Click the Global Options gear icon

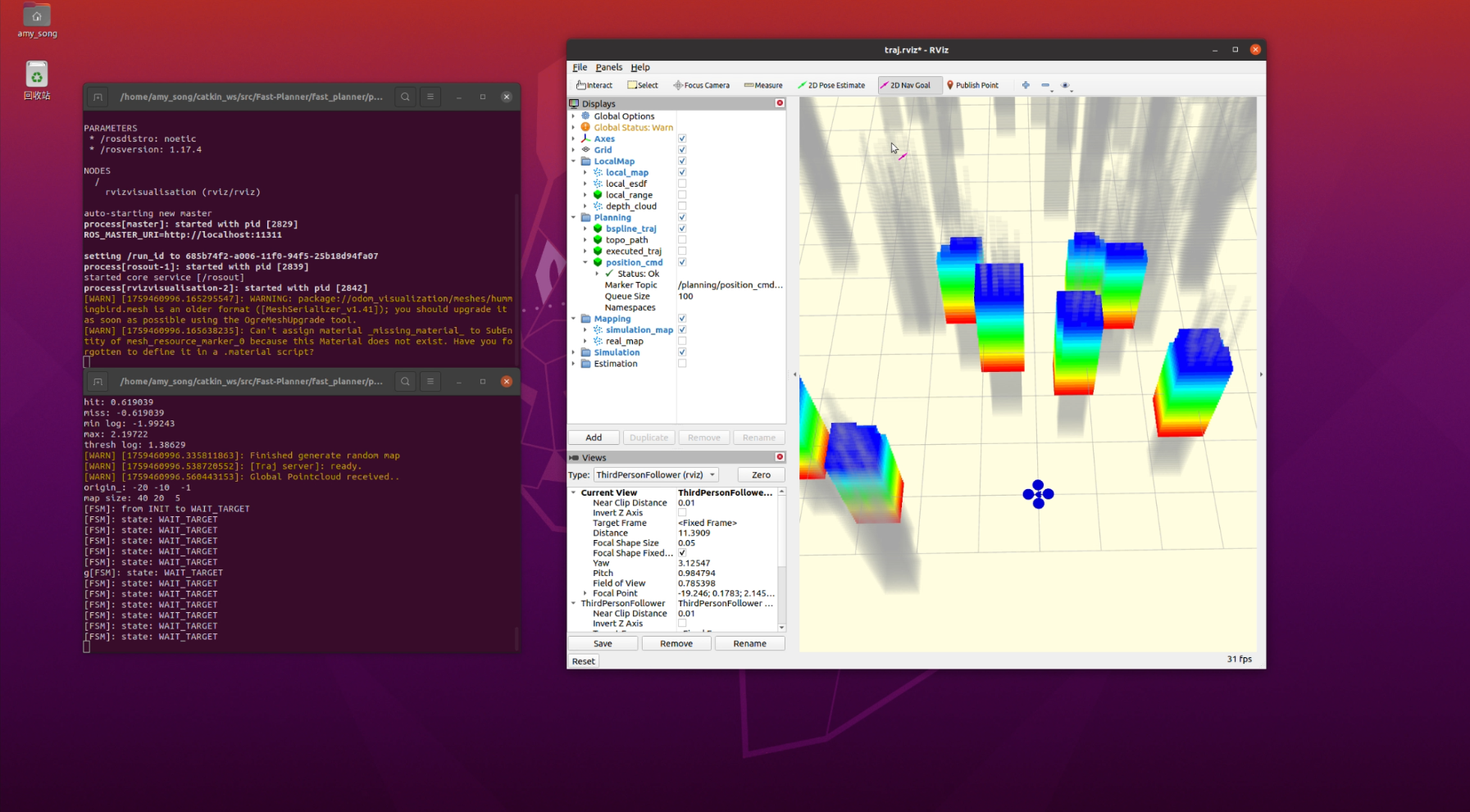[x=585, y=116]
